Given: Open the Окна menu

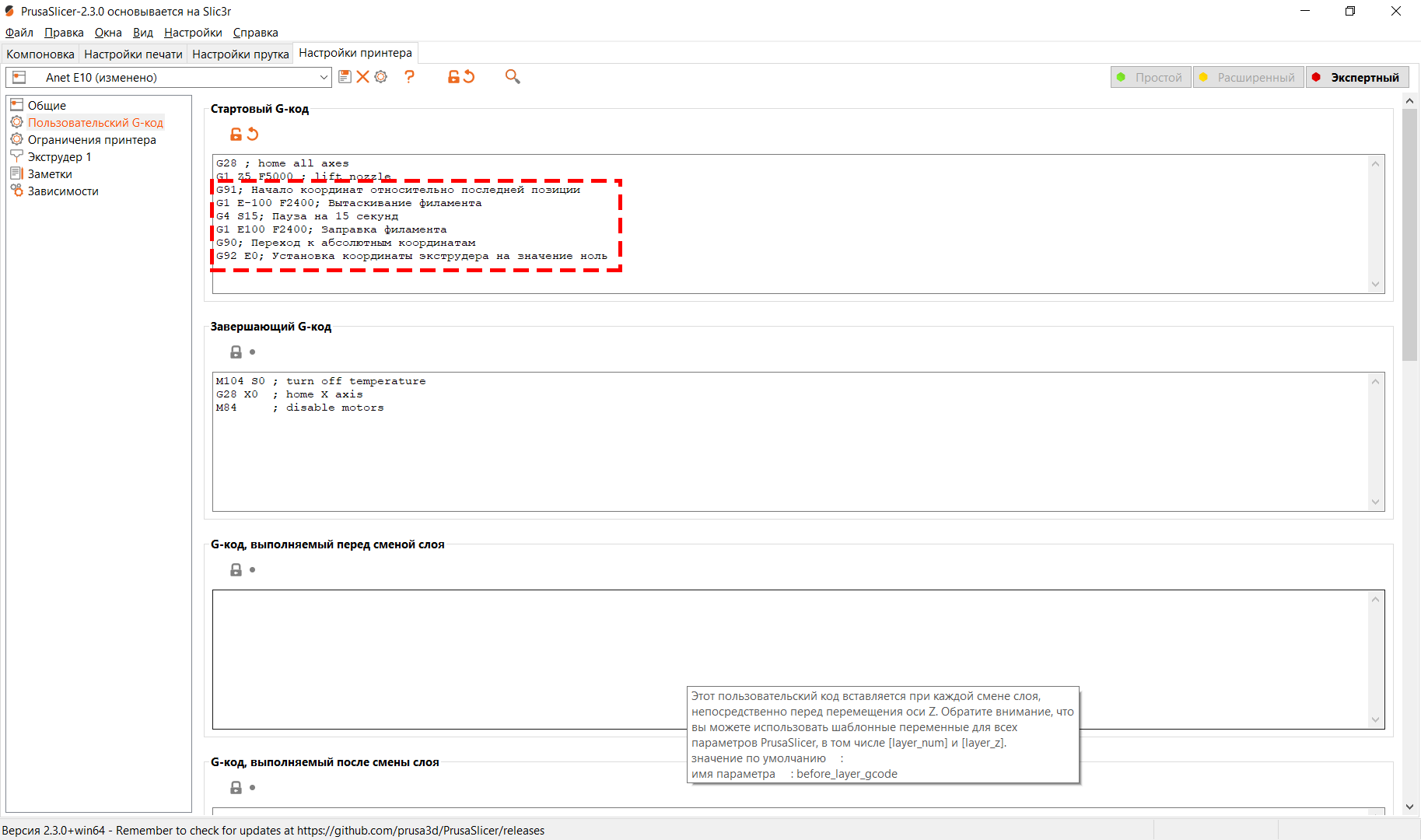Looking at the screenshot, I should (x=108, y=33).
